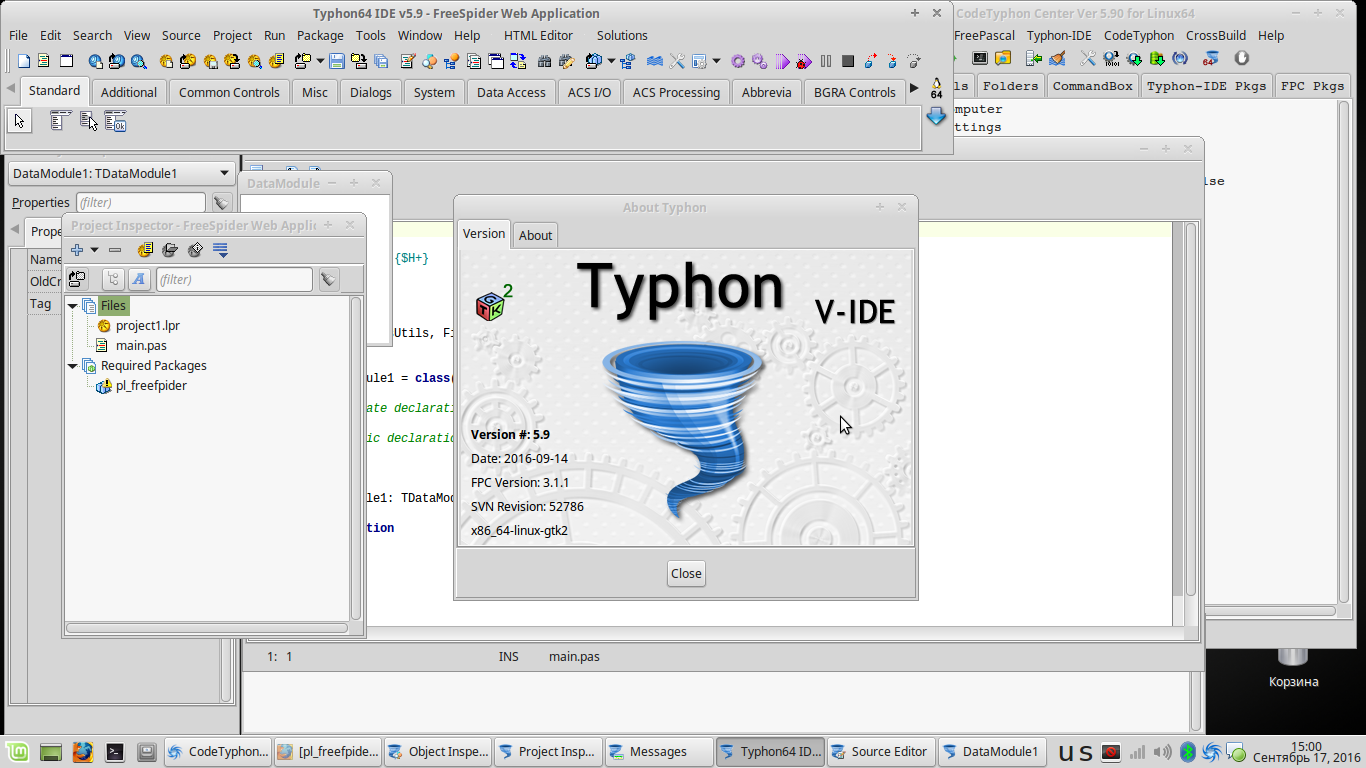The height and width of the screenshot is (768, 1366).
Task: Click the purple run arrow icon
Action: pyautogui.click(x=783, y=61)
